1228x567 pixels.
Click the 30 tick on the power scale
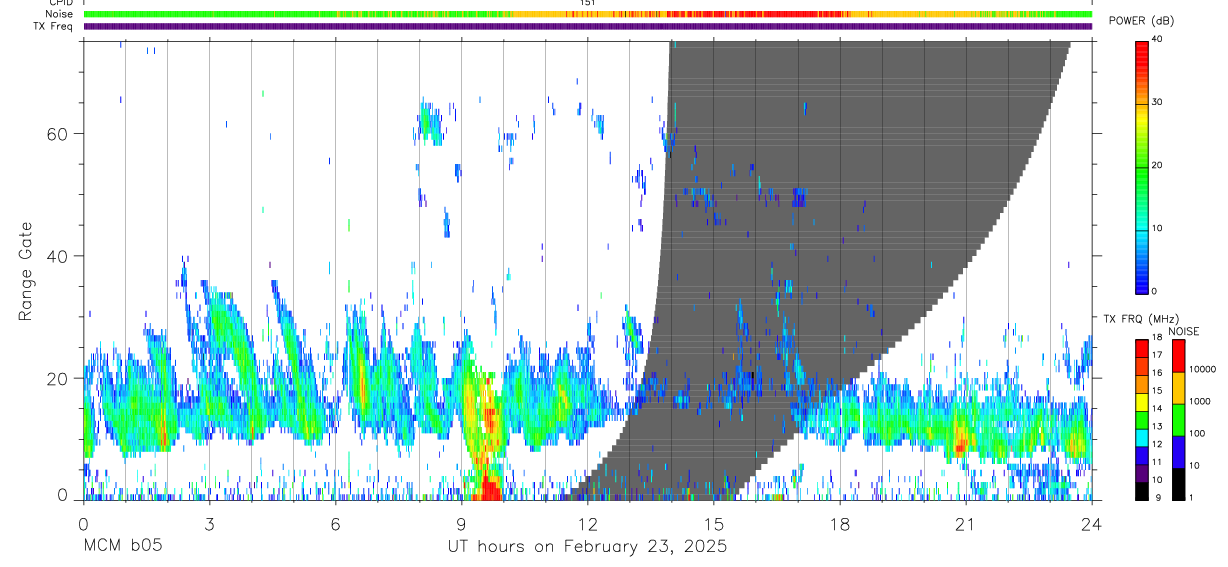coord(1156,102)
